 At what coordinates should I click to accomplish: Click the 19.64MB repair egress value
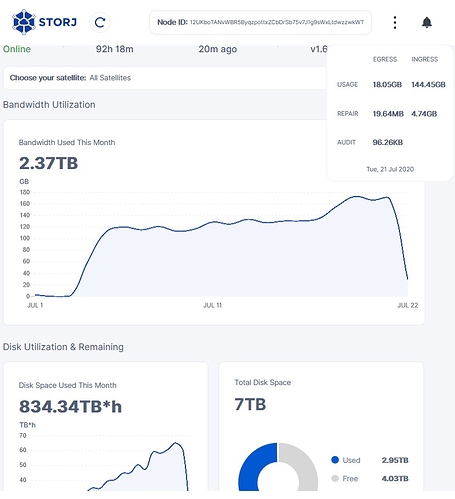[388, 114]
